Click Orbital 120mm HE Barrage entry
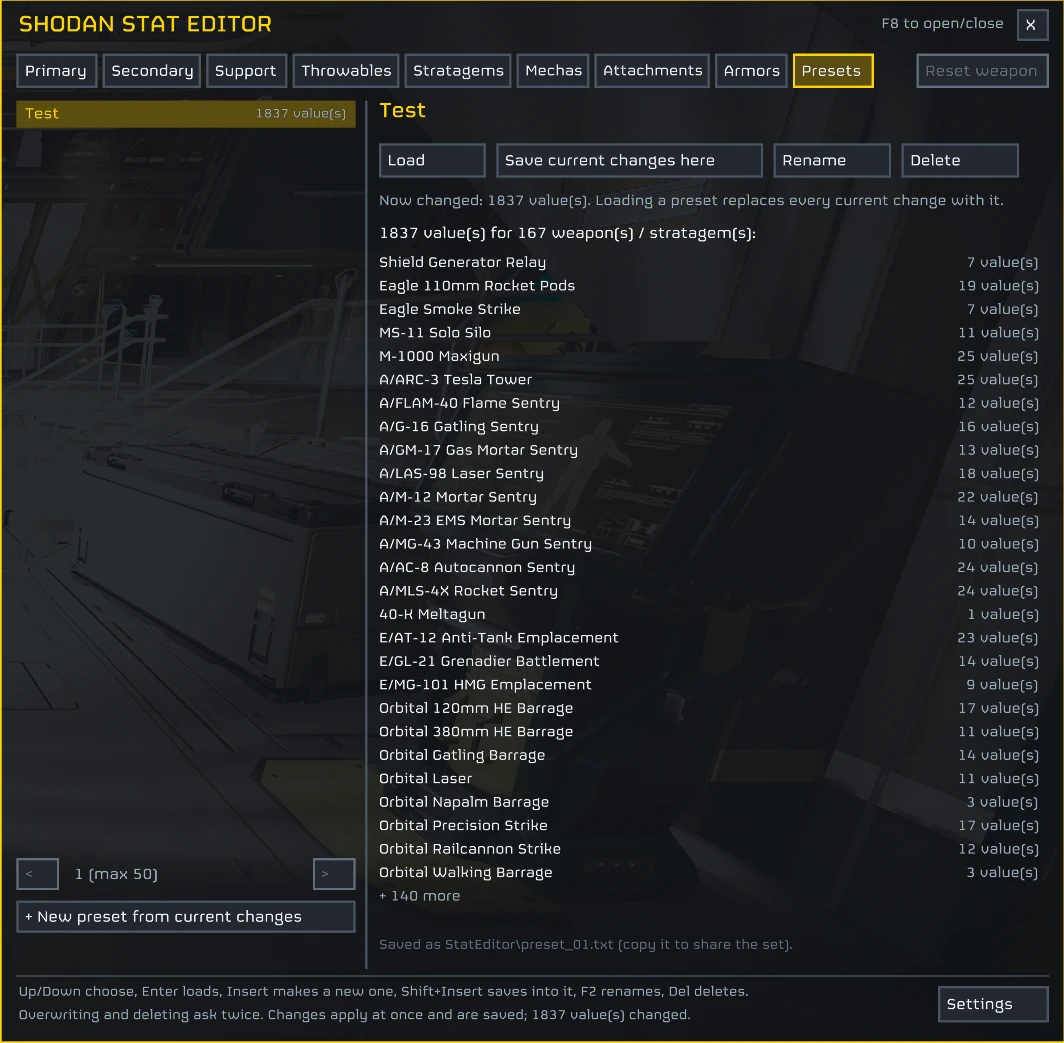Viewport: 1064px width, 1043px height. pyautogui.click(x=708, y=708)
